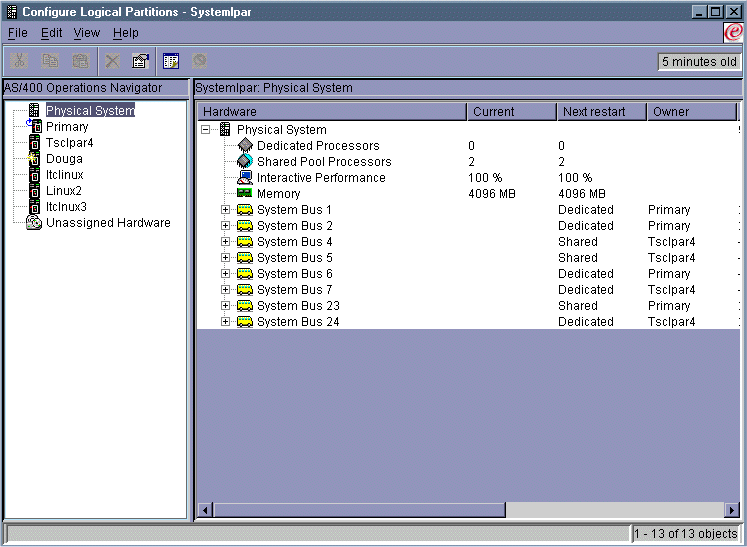Image resolution: width=747 pixels, height=547 pixels.
Task: Click the Unassigned Hardware icon
Action: 34,223
